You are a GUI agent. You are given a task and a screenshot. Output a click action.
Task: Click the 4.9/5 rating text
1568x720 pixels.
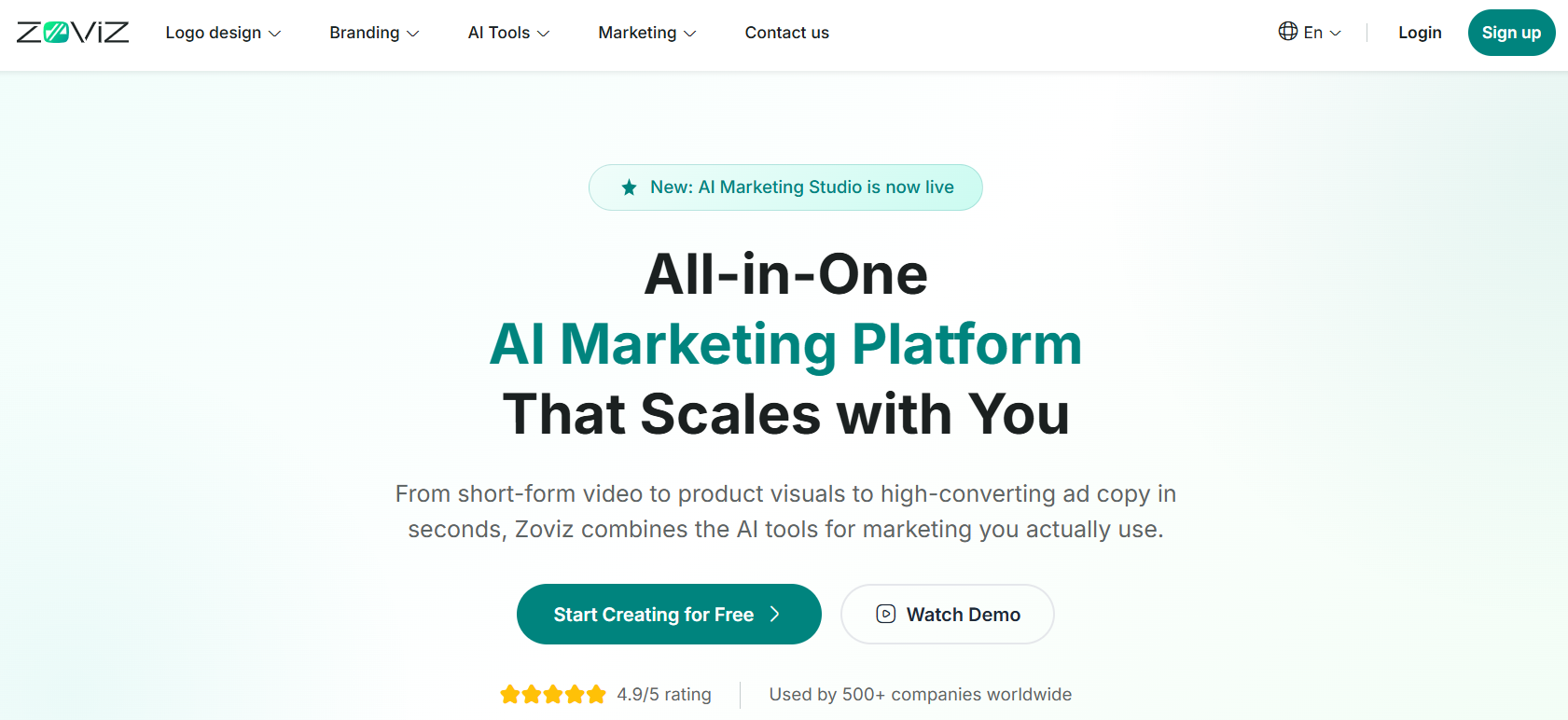(664, 694)
